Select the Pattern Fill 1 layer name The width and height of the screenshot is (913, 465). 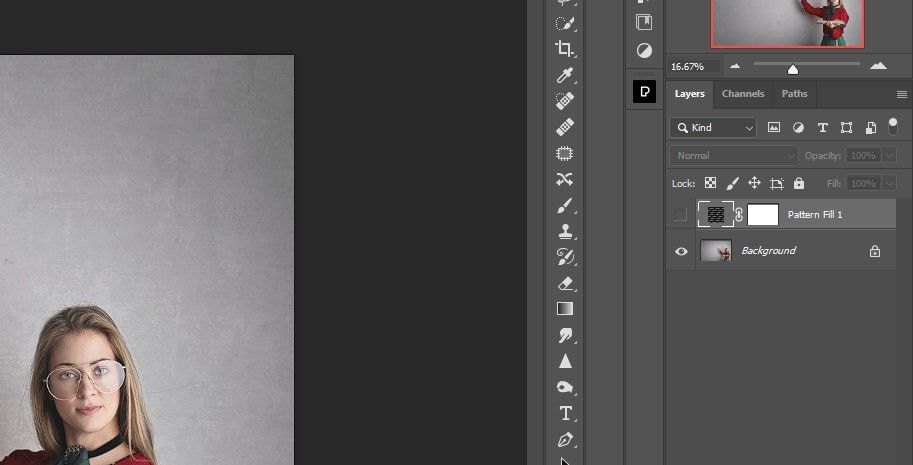pyautogui.click(x=815, y=215)
